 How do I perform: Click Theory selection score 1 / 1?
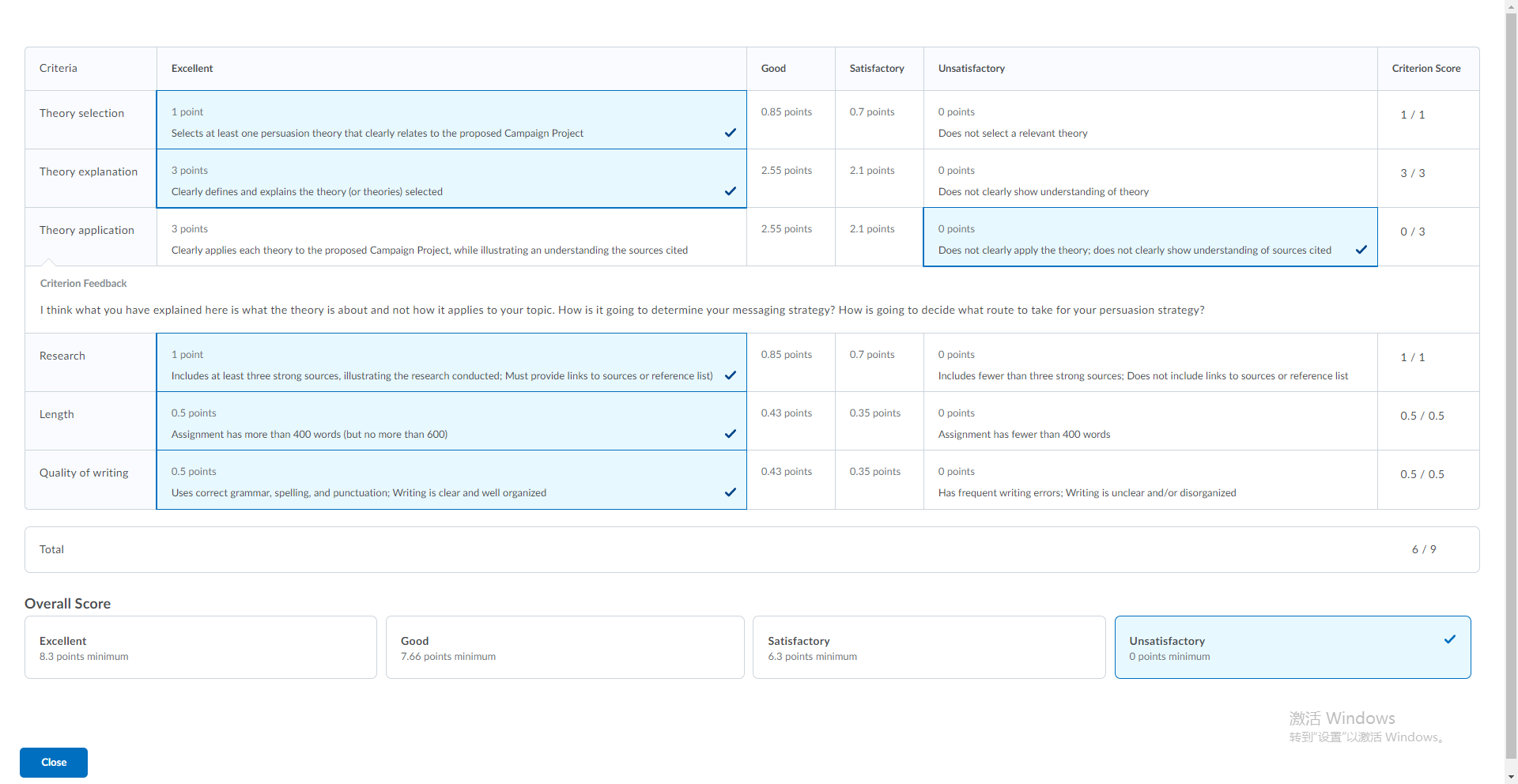point(1413,115)
